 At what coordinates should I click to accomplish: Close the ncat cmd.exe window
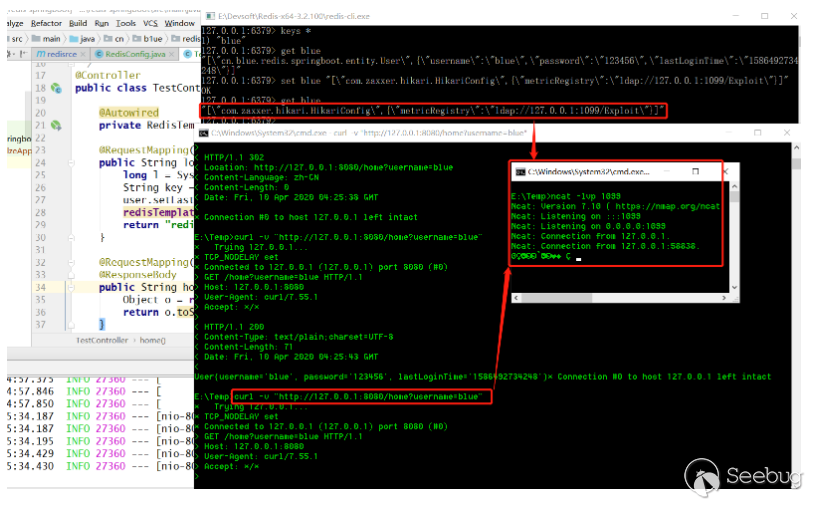(x=726, y=172)
